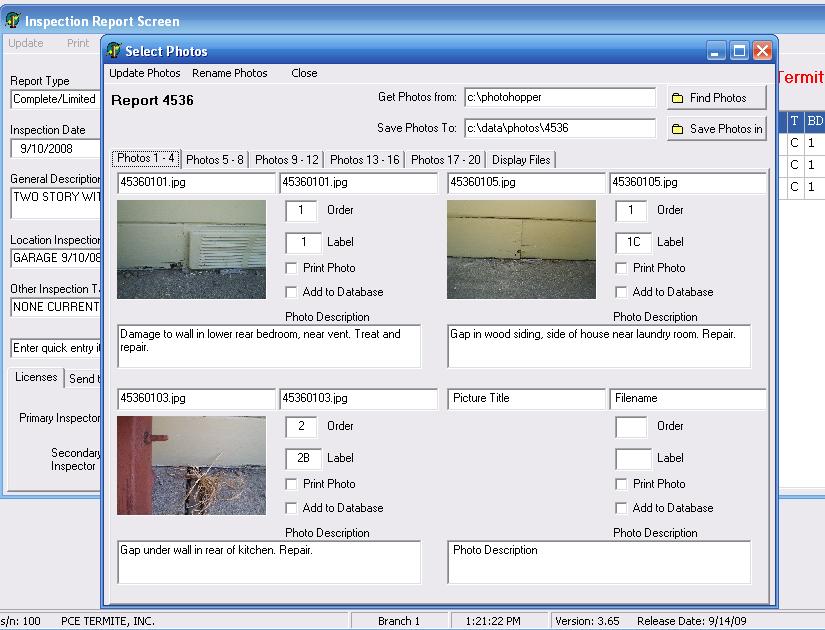Click the Select Photos dialog title icon
Image resolution: width=825 pixels, height=630 pixels.
[113, 51]
